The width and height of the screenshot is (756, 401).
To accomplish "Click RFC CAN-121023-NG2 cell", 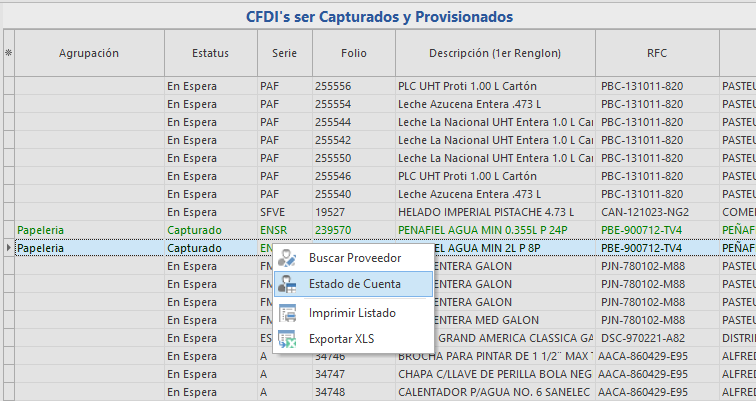I will pyautogui.click(x=657, y=212).
